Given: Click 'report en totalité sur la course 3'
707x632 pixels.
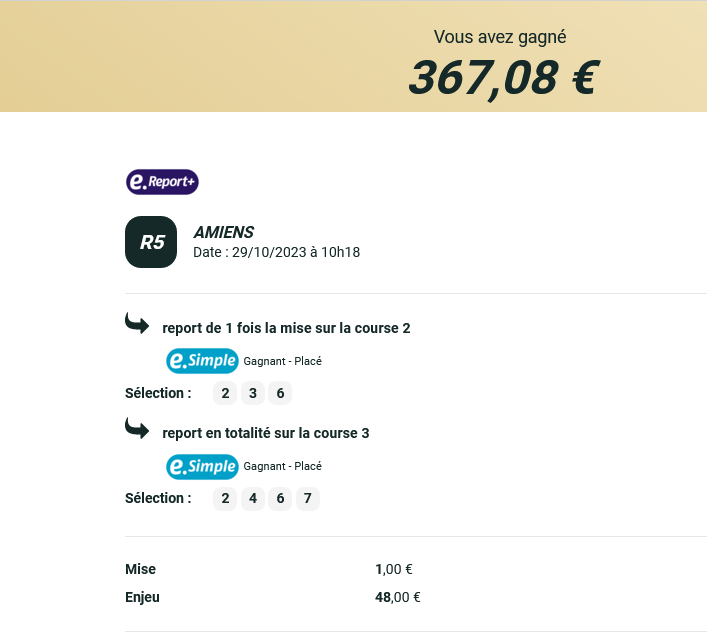Looking at the screenshot, I should 266,433.
